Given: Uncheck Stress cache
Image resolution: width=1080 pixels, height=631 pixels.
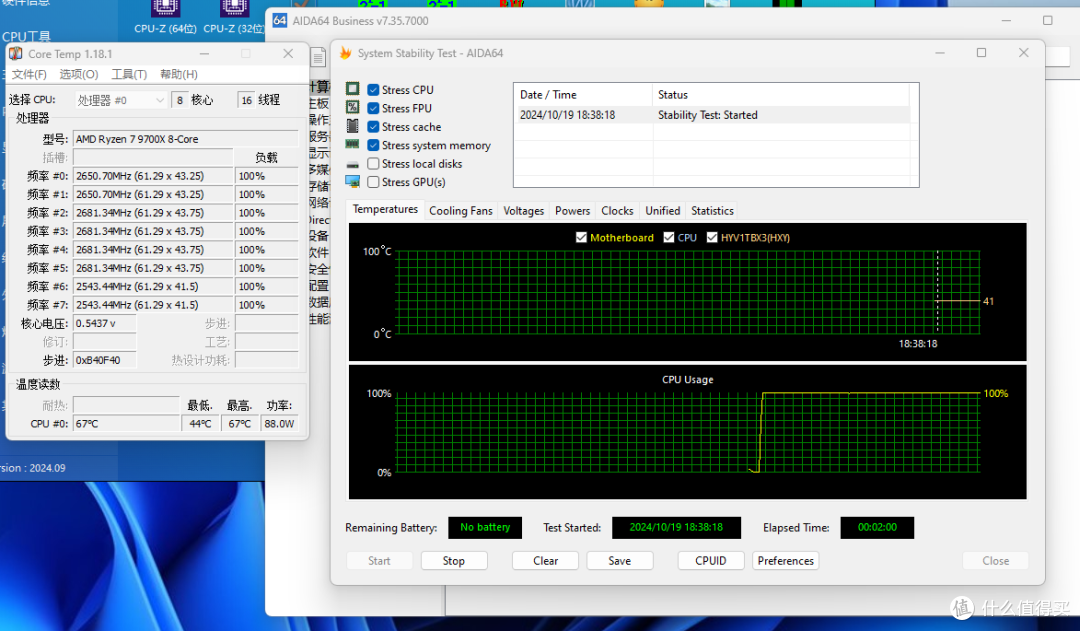Looking at the screenshot, I should click(x=373, y=127).
